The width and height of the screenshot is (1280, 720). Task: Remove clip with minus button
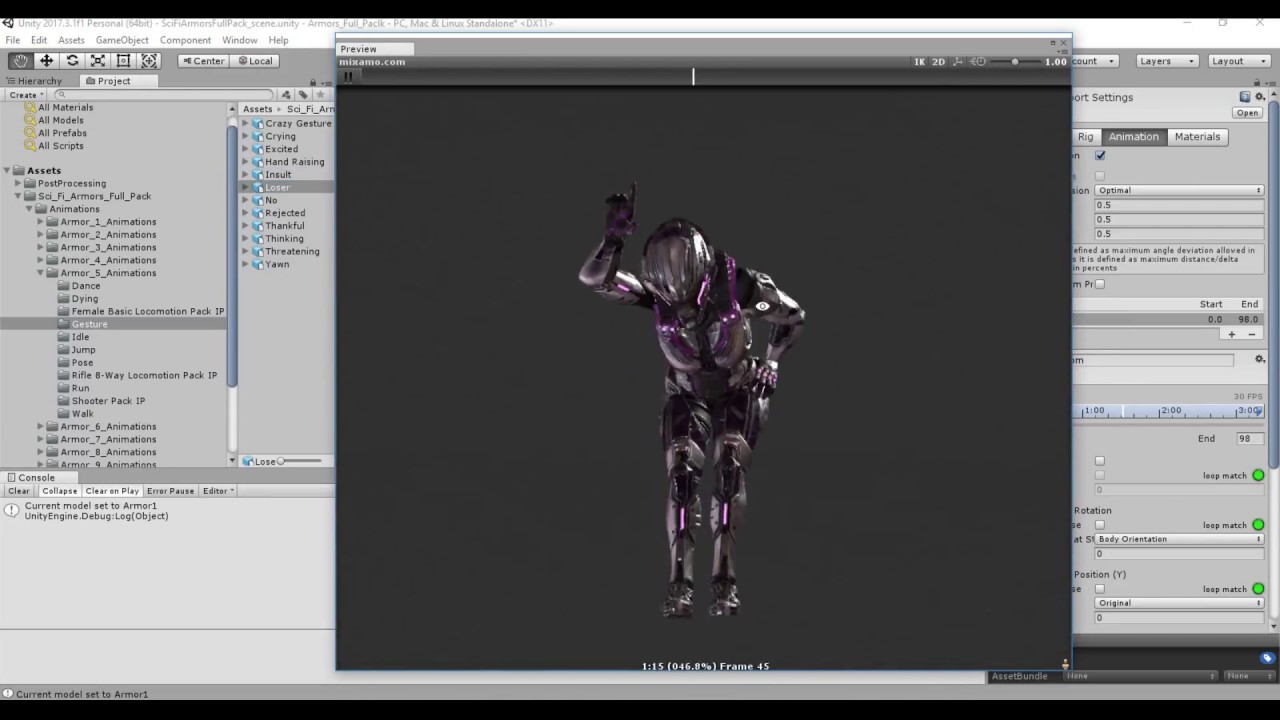pyautogui.click(x=1250, y=334)
